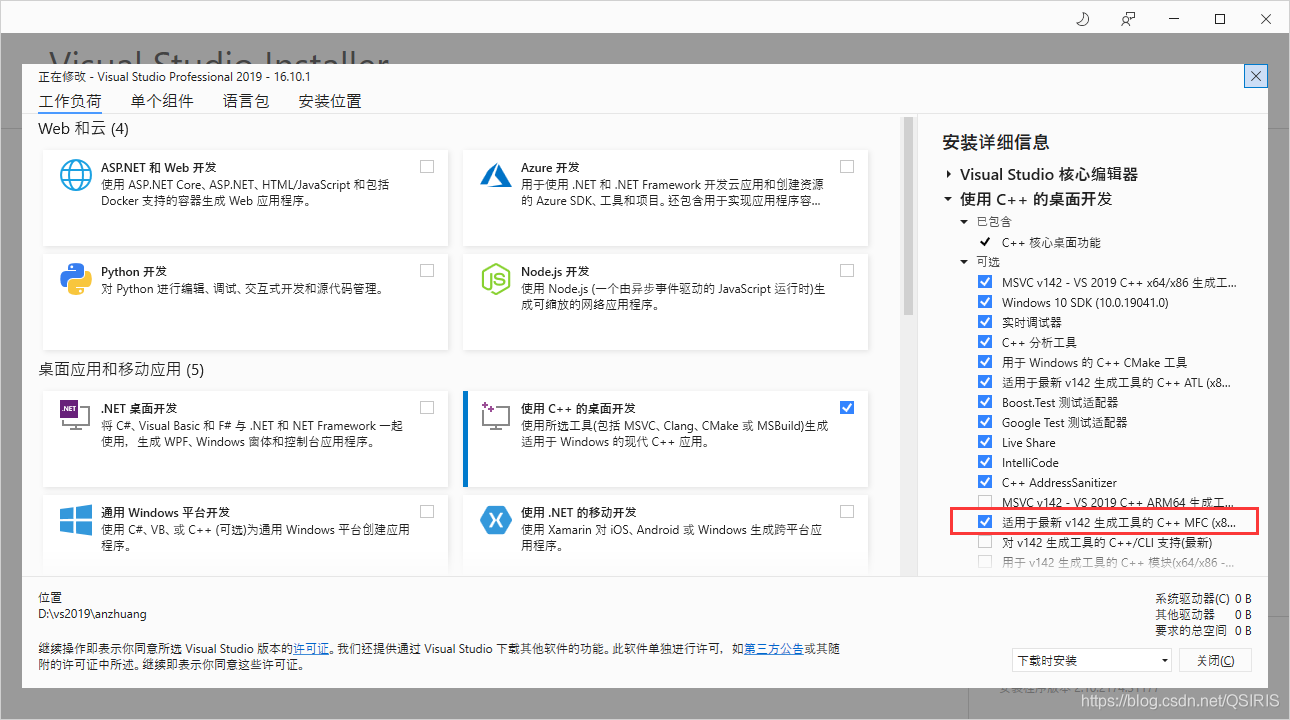Viewport: 1290px width, 720px height.
Task: Check the .NET 桌面开发 workload checkbox
Action: (x=427, y=407)
